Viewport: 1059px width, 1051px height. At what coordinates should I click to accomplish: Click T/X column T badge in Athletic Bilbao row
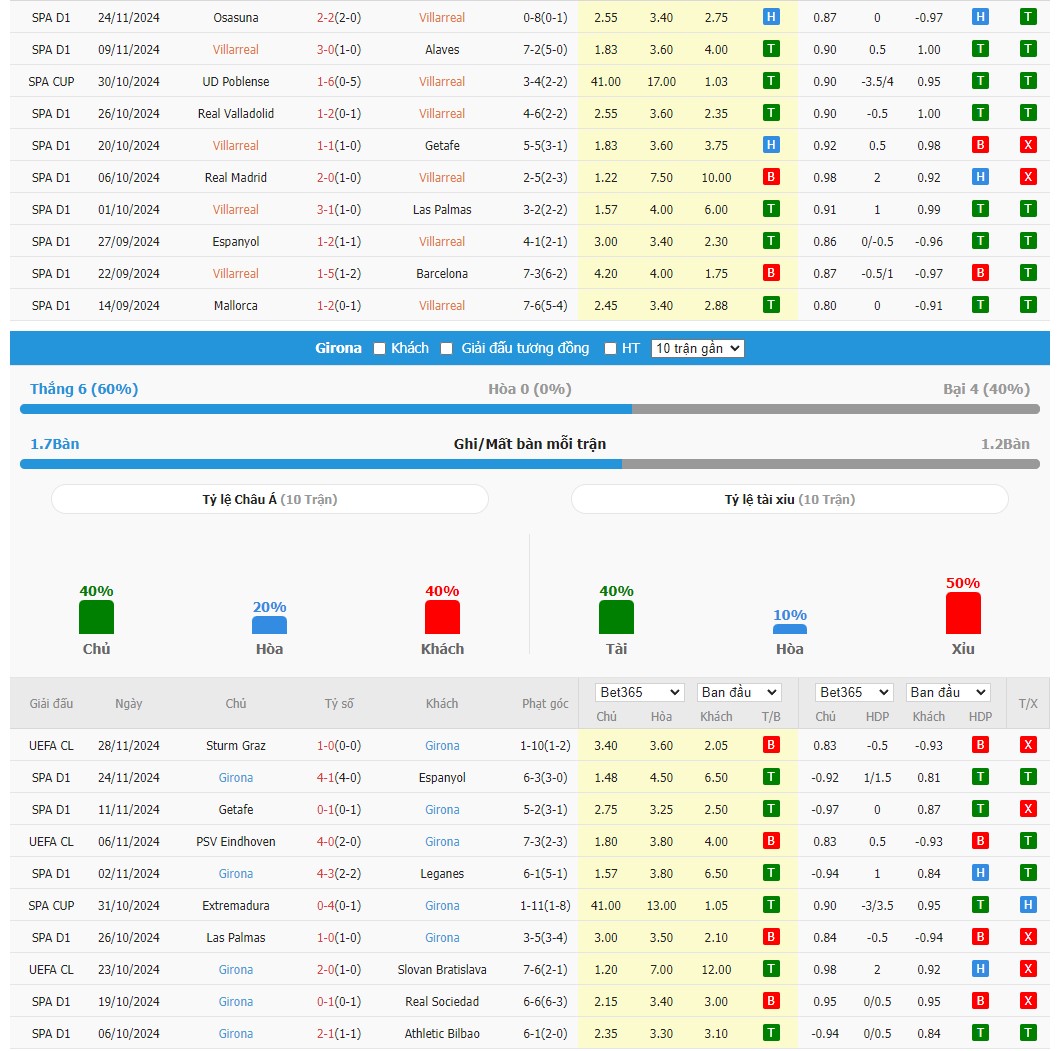click(x=1028, y=1033)
